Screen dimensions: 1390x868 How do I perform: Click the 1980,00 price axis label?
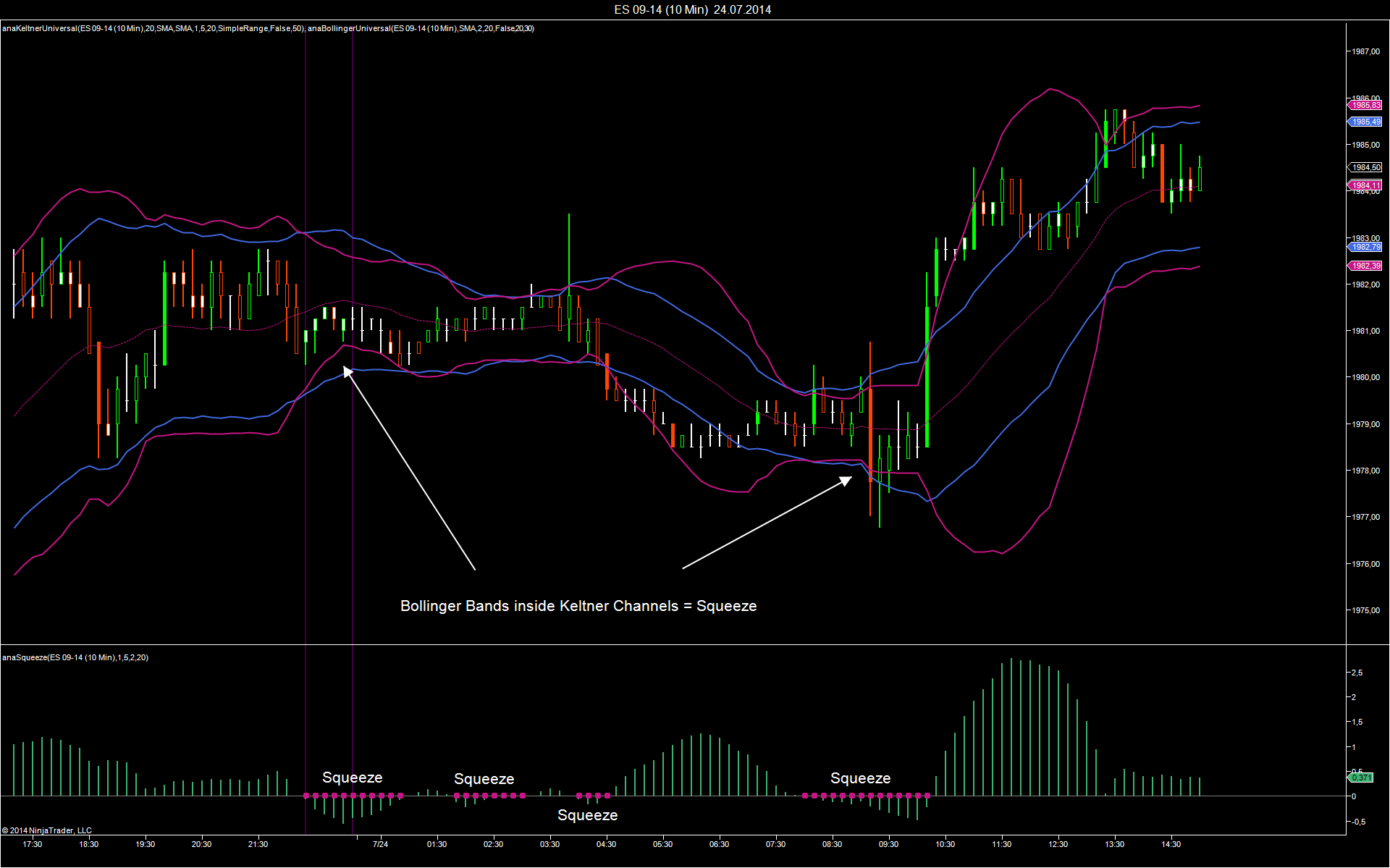(x=1365, y=377)
